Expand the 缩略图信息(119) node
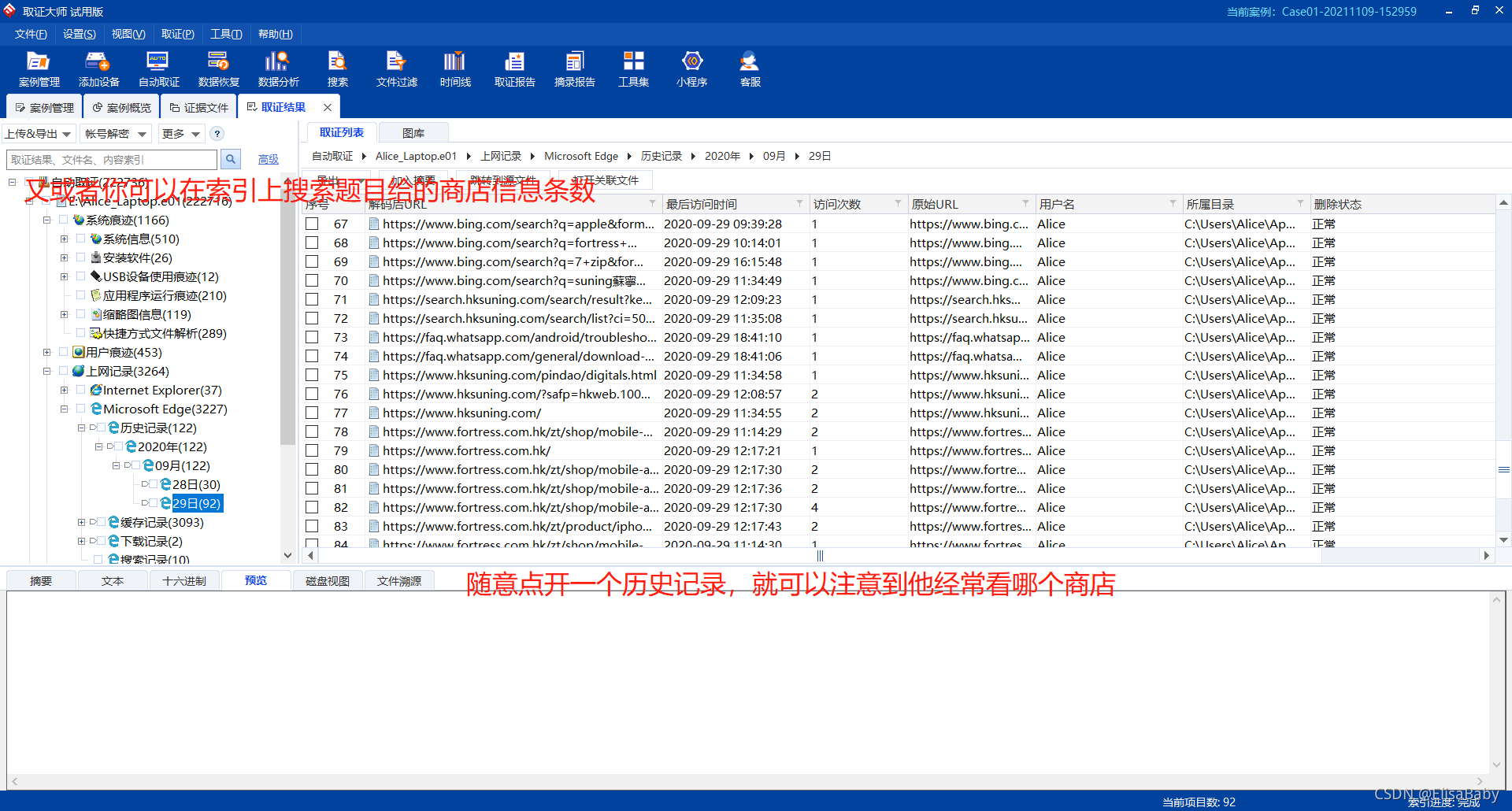1512x811 pixels. pos(64,314)
